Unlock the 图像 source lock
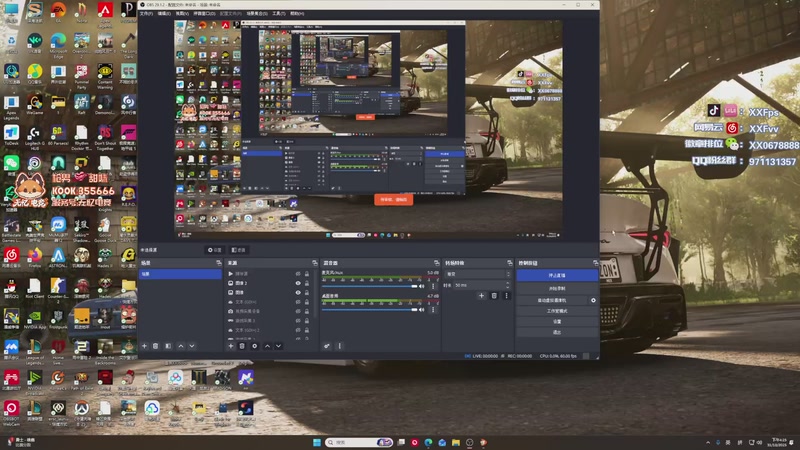Viewport: 800px width, 450px height. (x=307, y=292)
